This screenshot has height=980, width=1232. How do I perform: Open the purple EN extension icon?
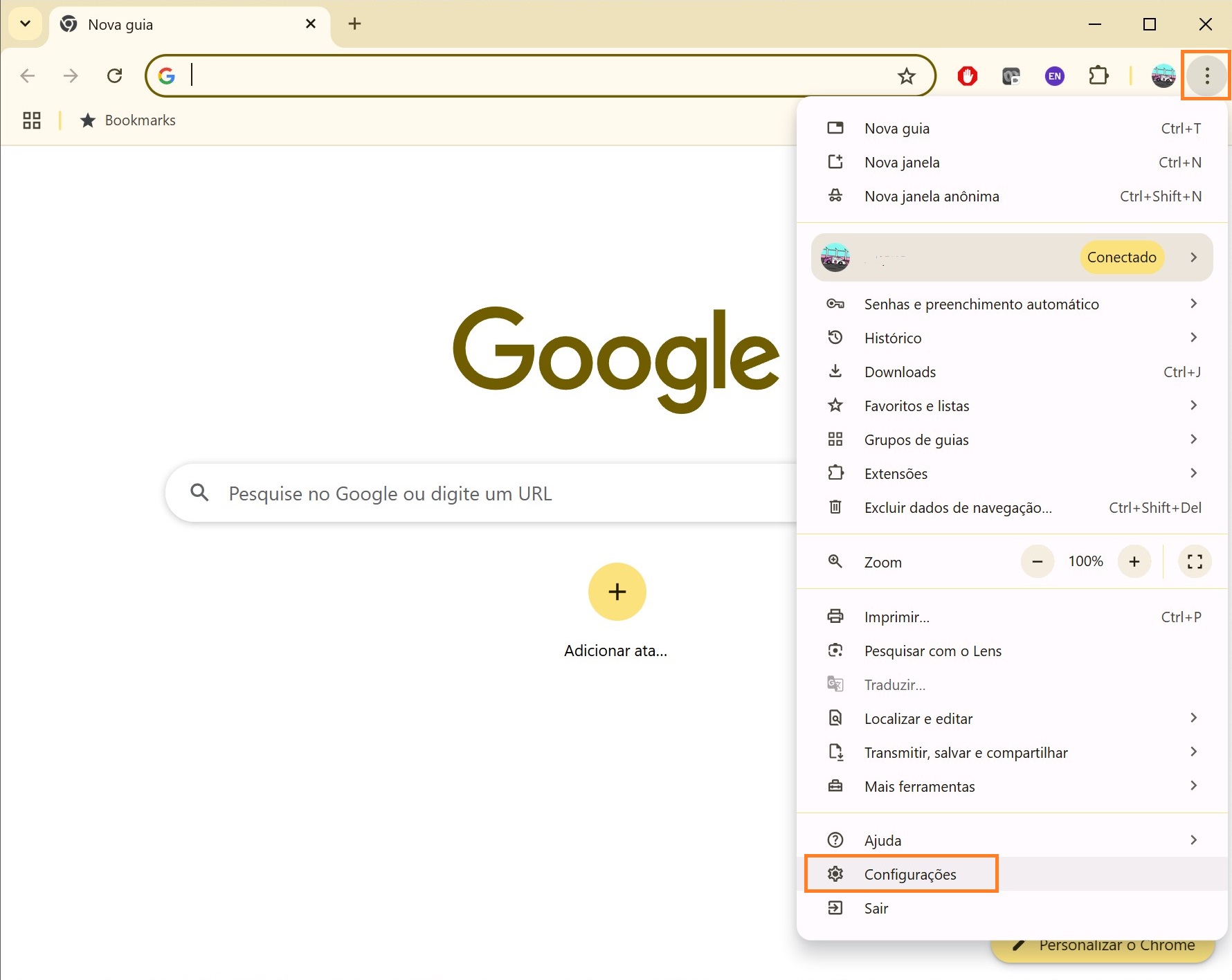pos(1055,75)
